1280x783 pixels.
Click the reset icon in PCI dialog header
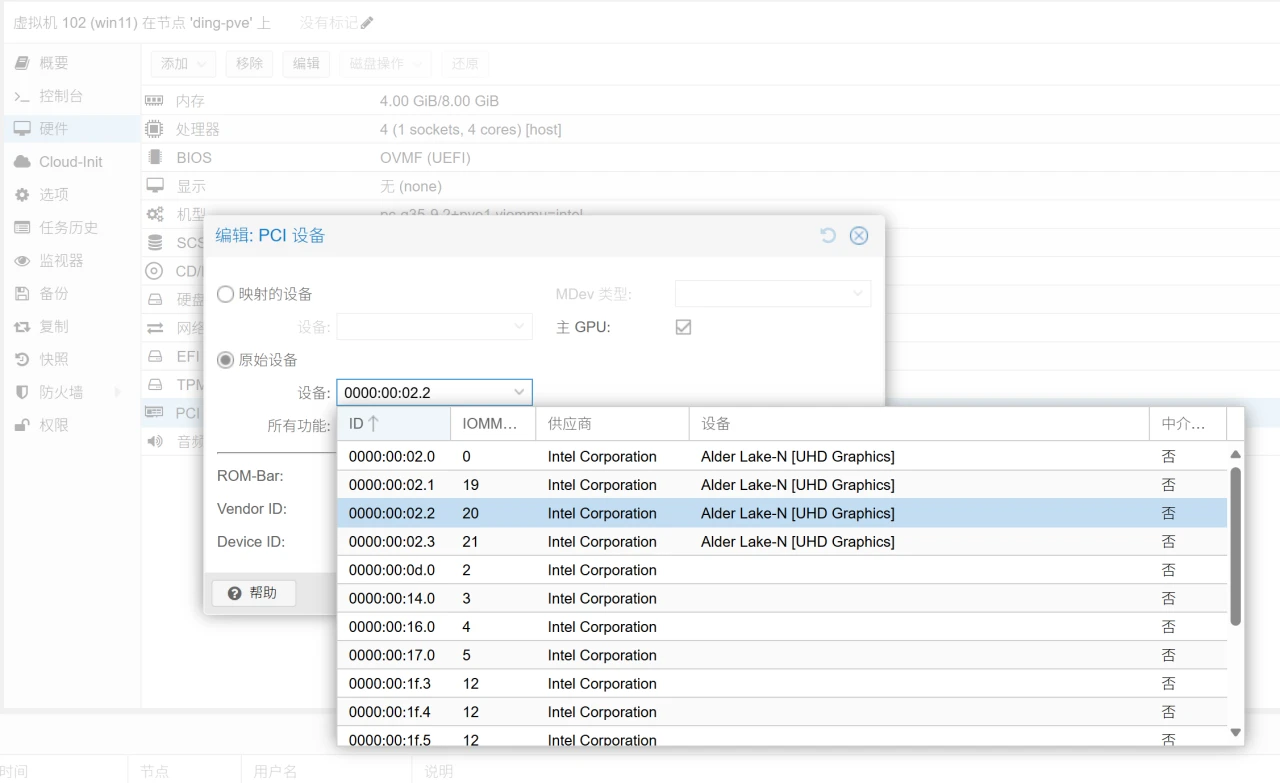pyautogui.click(x=827, y=235)
